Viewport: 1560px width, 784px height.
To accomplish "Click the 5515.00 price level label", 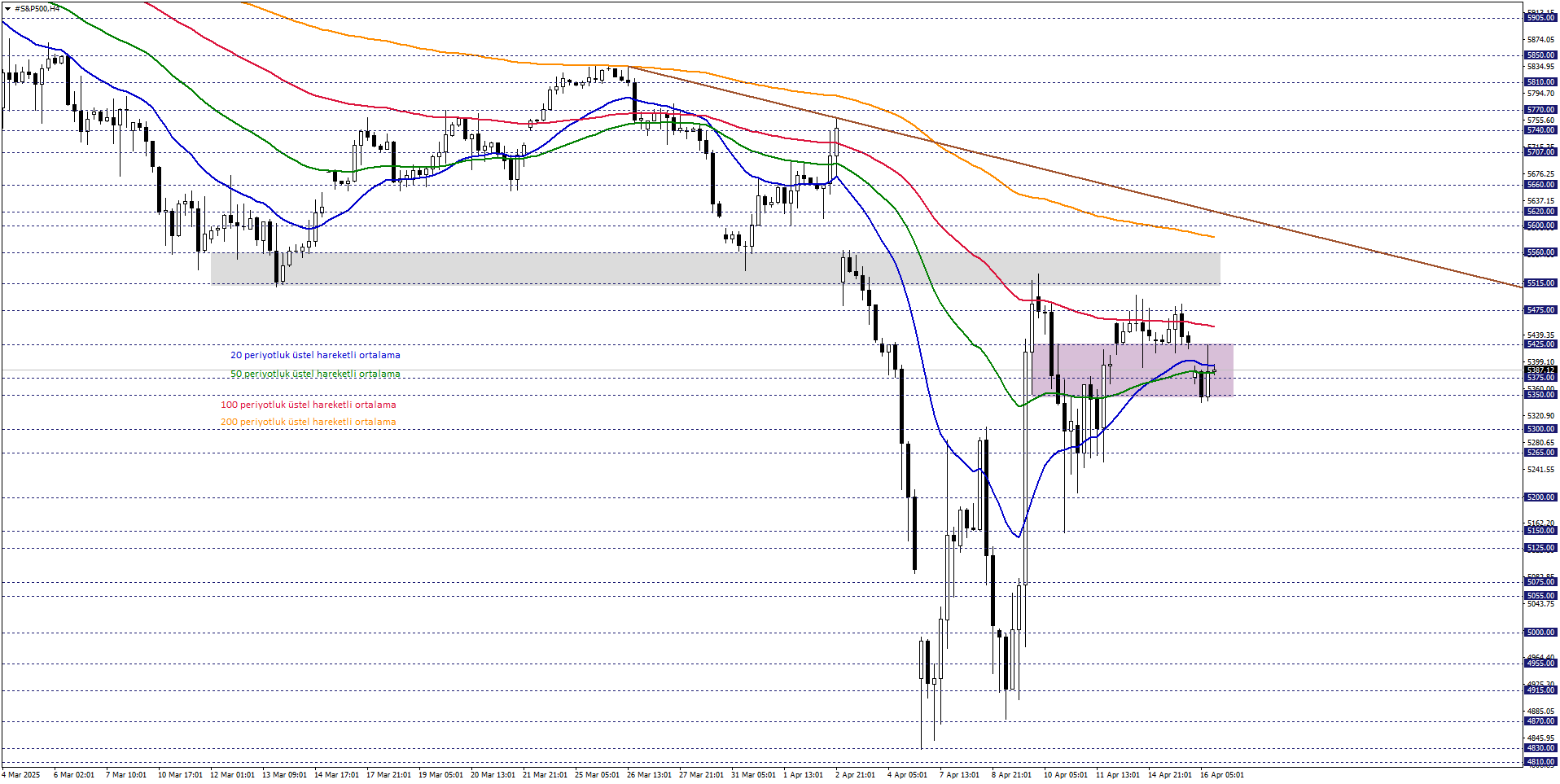I will coord(1540,283).
